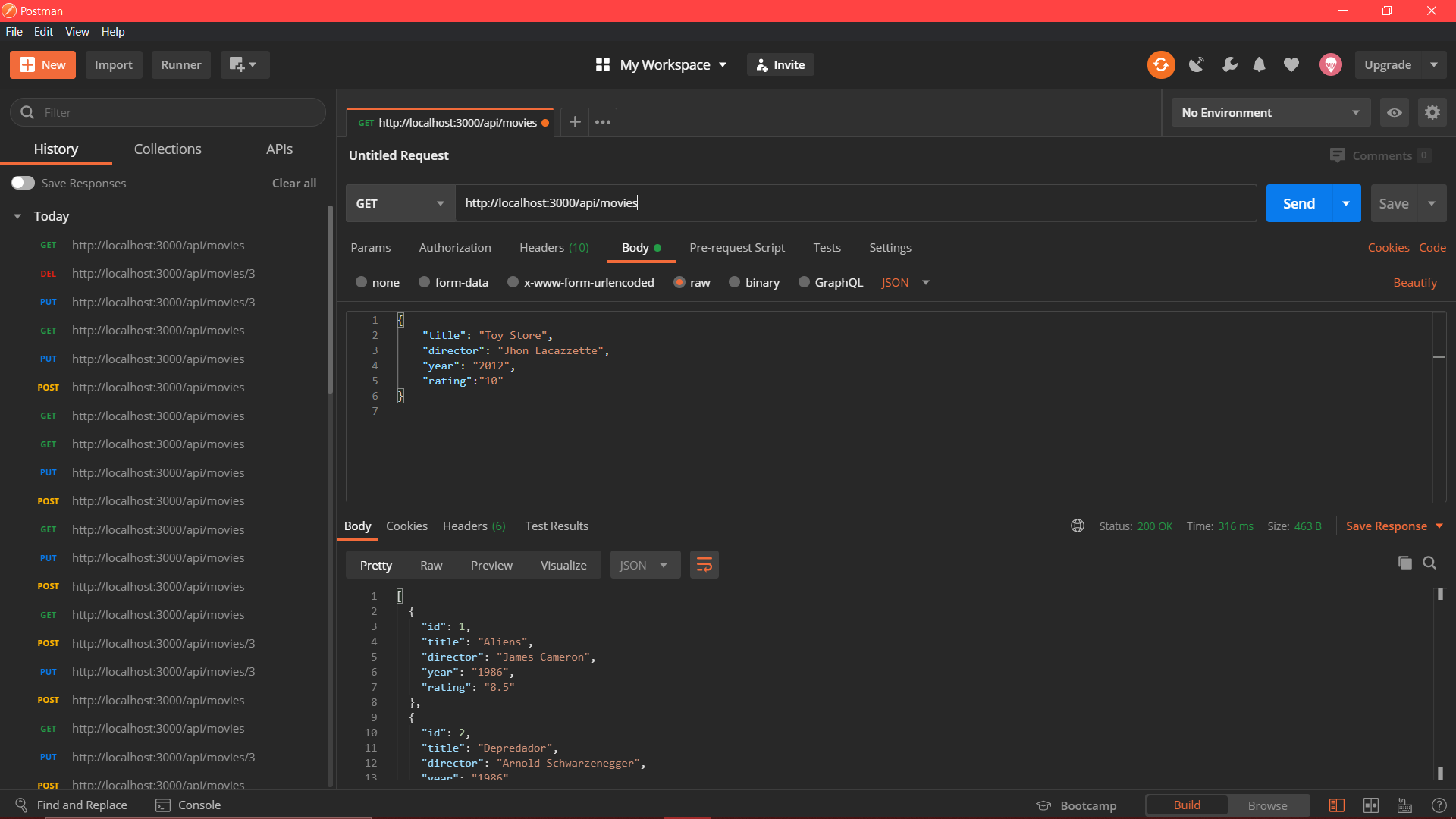The height and width of the screenshot is (819, 1456).
Task: Click the environment quick look eye icon
Action: point(1394,113)
